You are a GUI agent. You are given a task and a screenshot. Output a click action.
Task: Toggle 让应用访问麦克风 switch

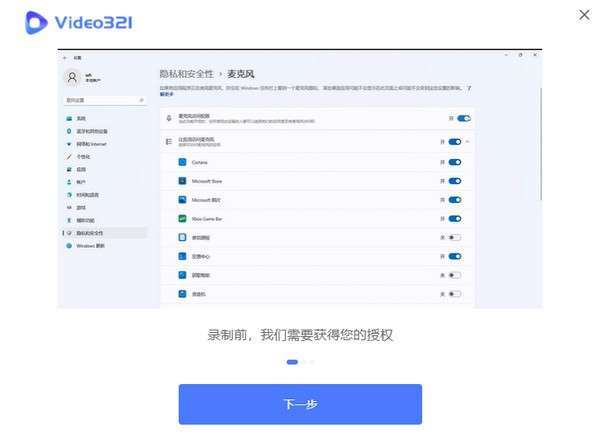(x=455, y=142)
